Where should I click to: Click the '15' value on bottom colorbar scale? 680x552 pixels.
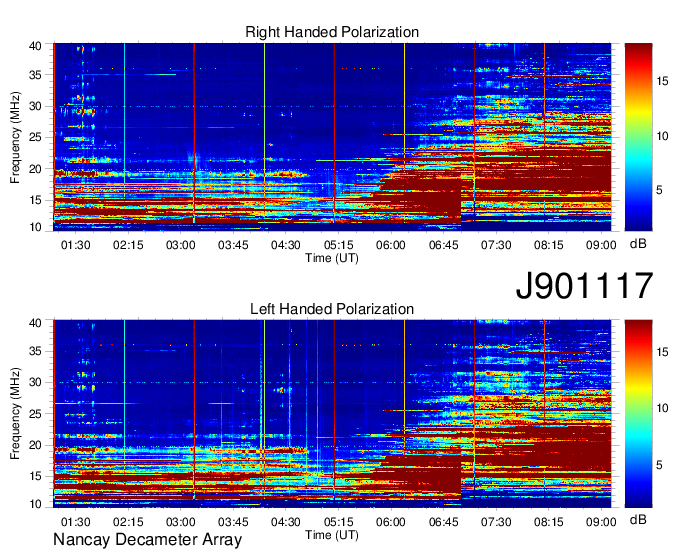[x=662, y=352]
